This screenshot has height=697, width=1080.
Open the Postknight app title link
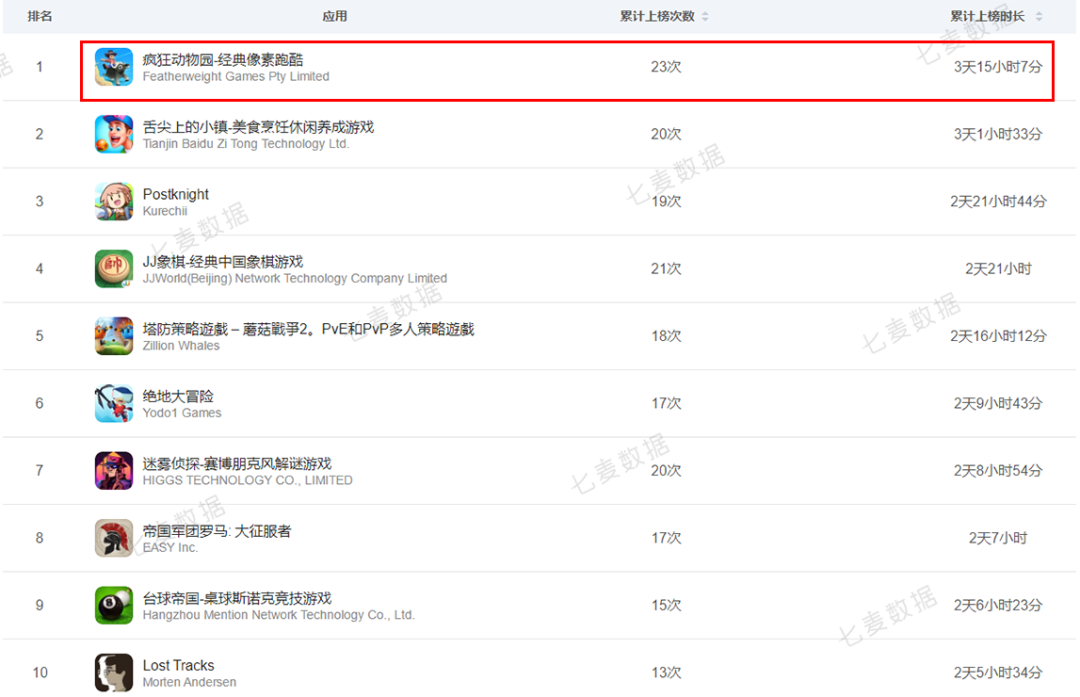coord(176,194)
